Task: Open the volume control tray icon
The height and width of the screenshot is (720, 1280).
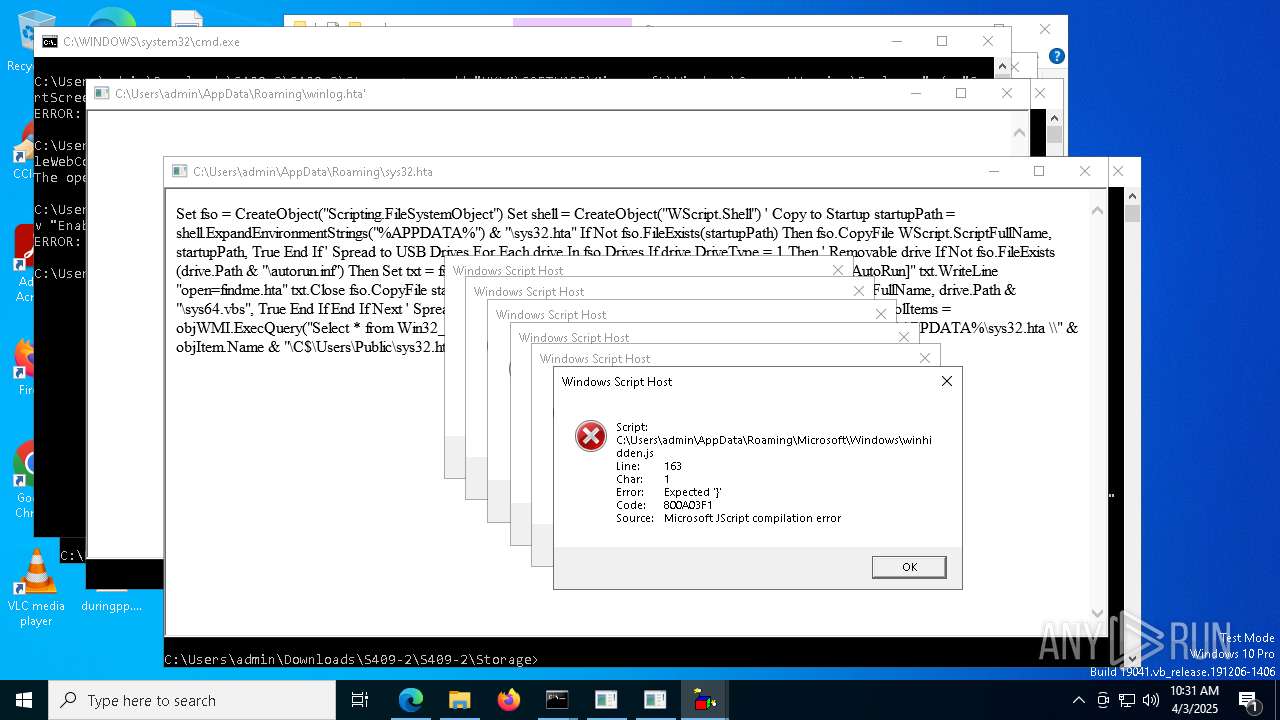Action: point(1151,700)
